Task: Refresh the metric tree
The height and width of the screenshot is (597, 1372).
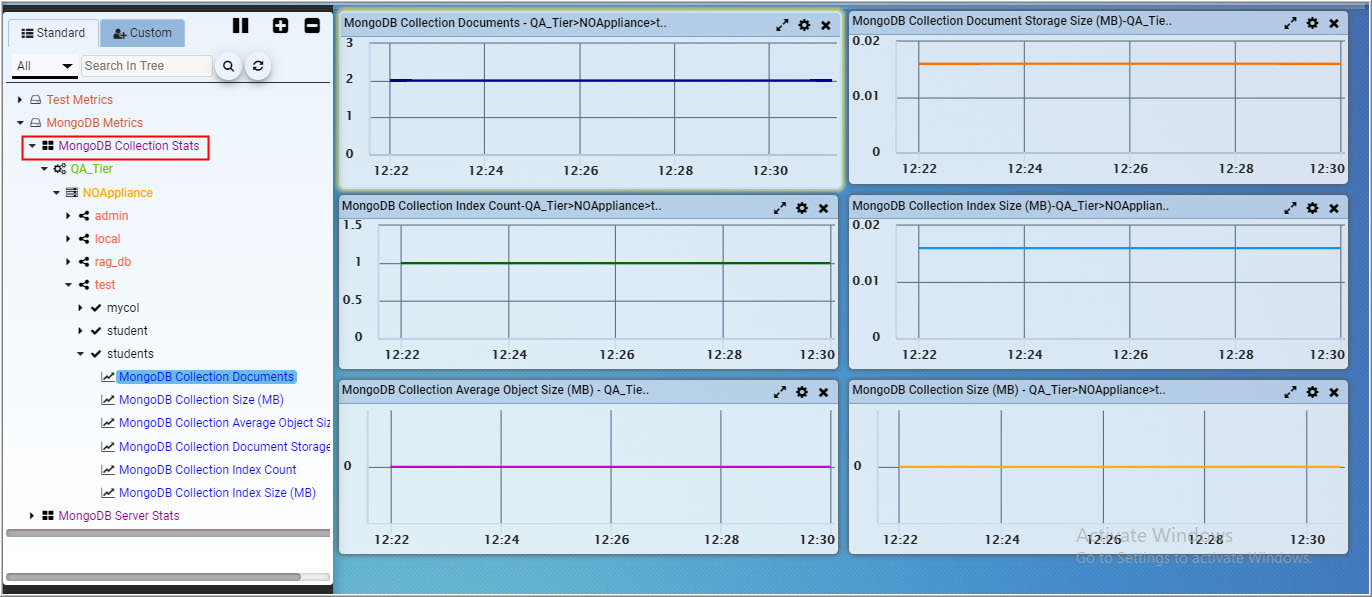Action: point(258,66)
